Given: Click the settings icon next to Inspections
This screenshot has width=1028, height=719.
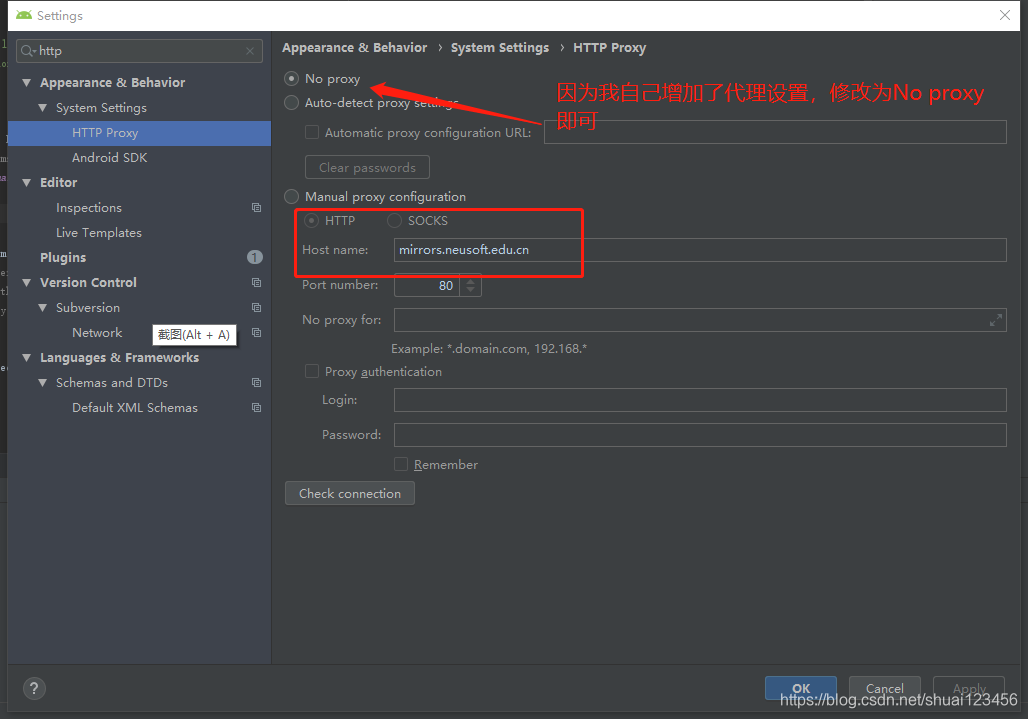Looking at the screenshot, I should (256, 207).
